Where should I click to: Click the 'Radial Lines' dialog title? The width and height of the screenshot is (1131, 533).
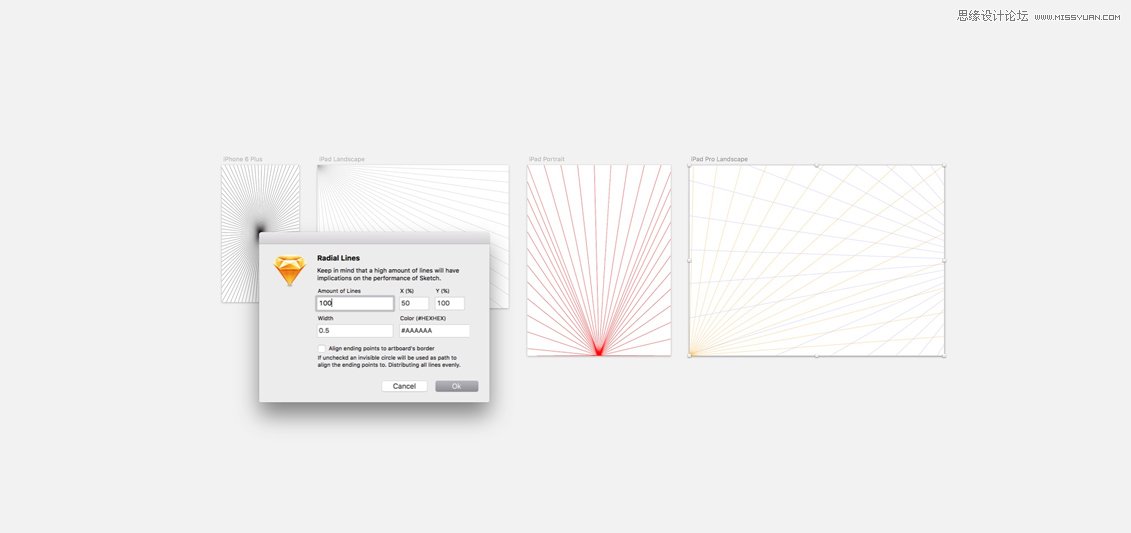click(338, 258)
